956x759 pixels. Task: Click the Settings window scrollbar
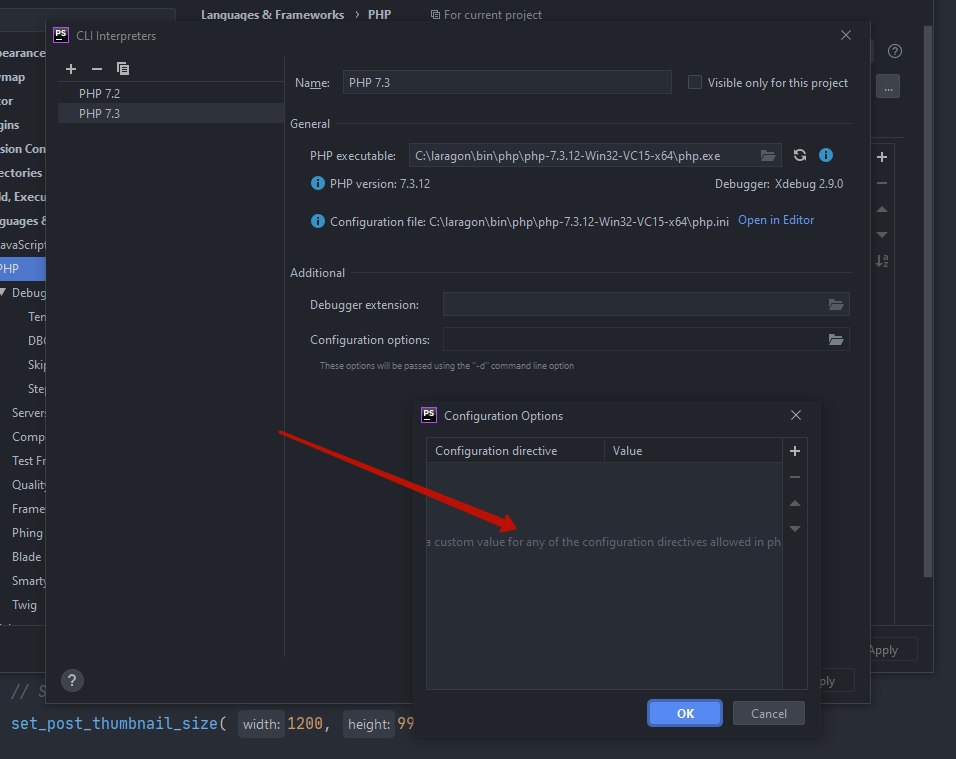[x=927, y=301]
